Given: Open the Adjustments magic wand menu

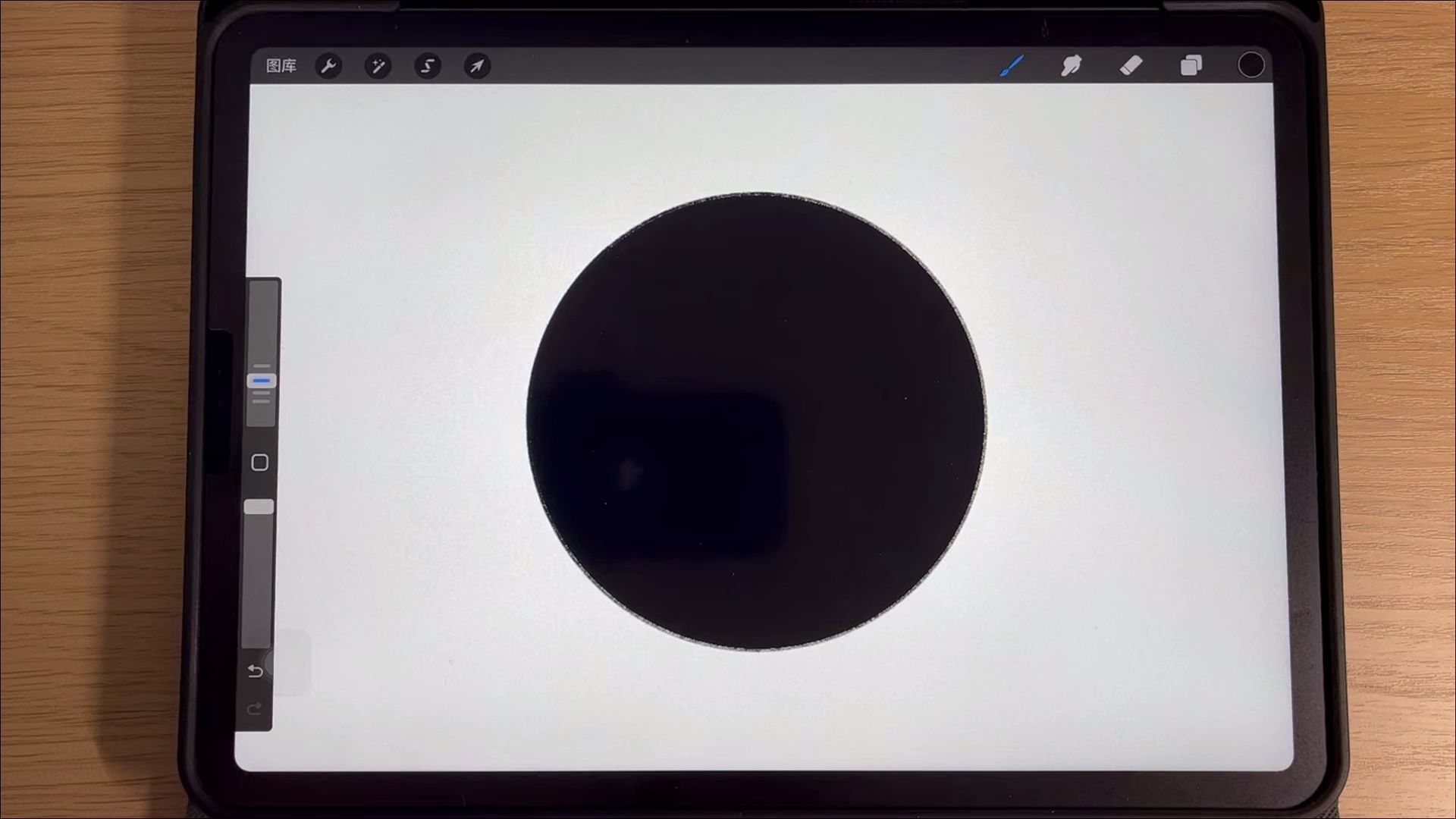Looking at the screenshot, I should click(377, 67).
